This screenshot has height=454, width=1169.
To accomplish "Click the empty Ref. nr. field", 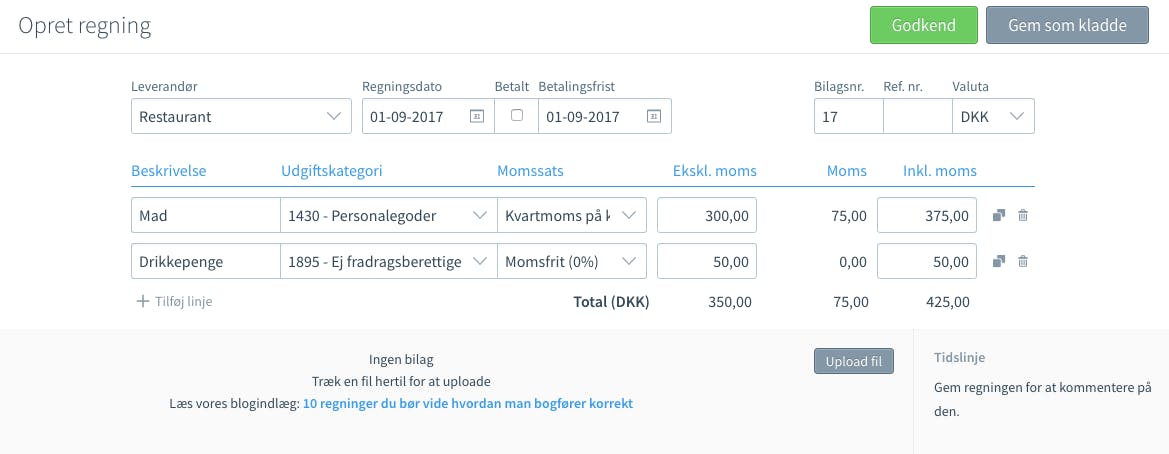I will [x=918, y=116].
